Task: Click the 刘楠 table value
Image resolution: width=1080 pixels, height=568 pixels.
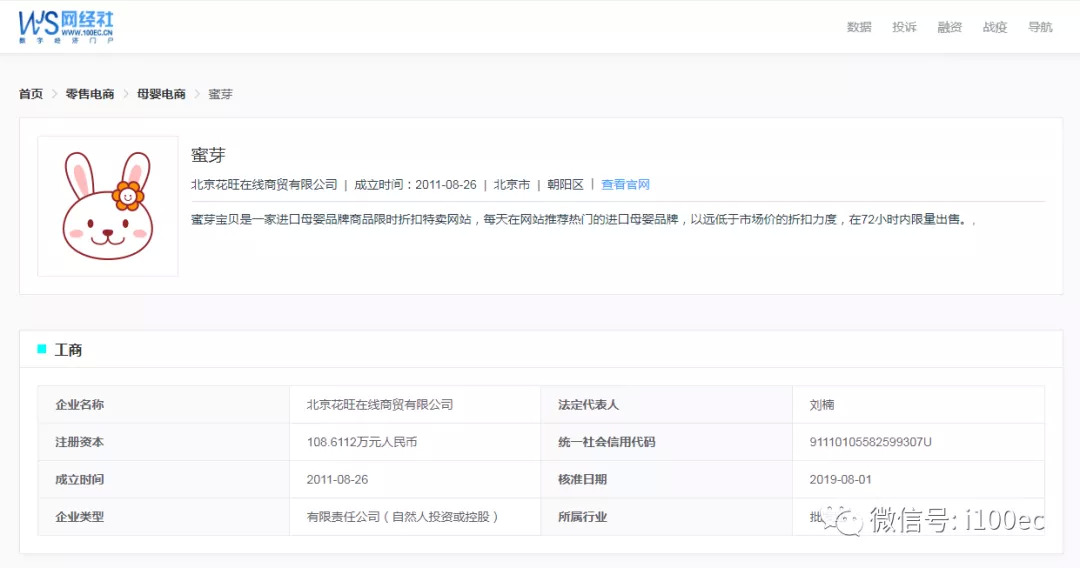Action: point(822,405)
